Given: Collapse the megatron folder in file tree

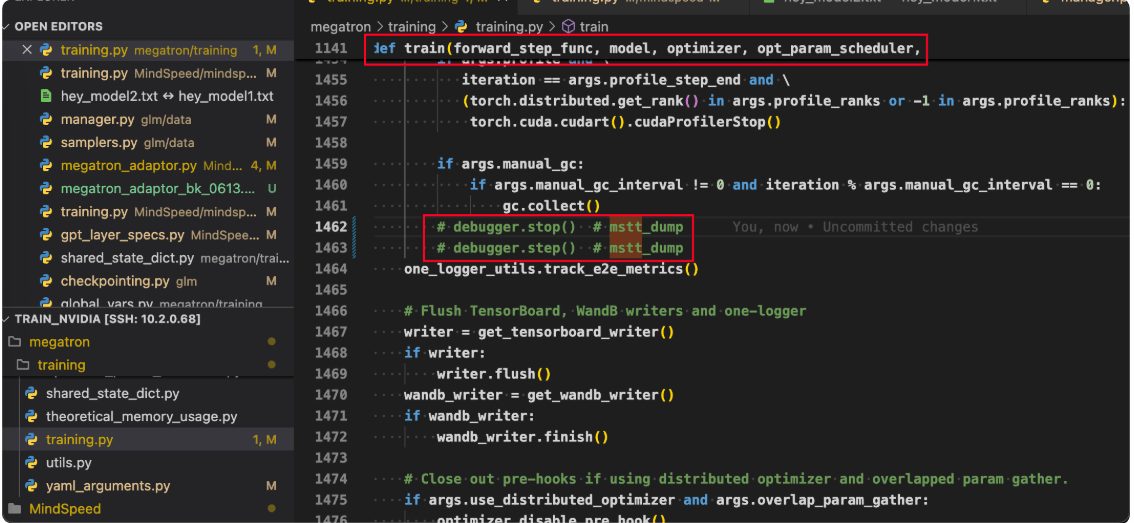Looking at the screenshot, I should 59,341.
